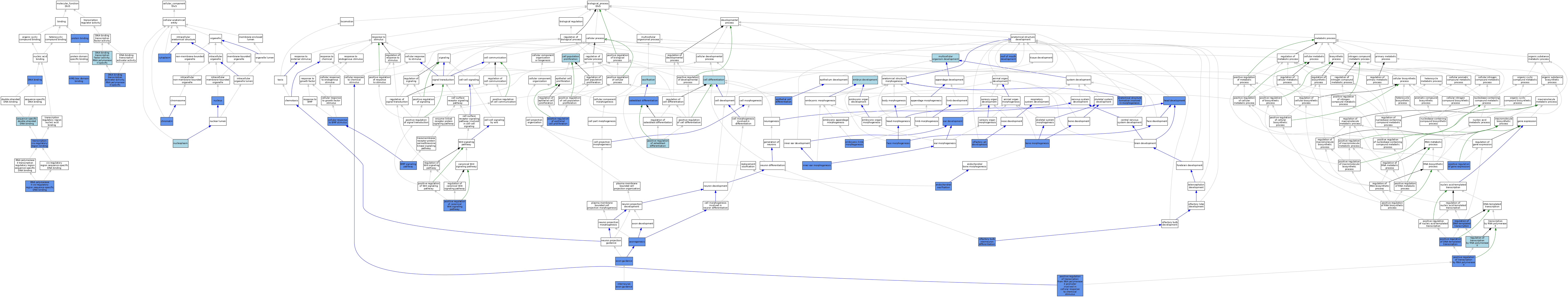Select the blue 'protein binding' node
This screenshot has height=297, width=1568.
pos(80,38)
